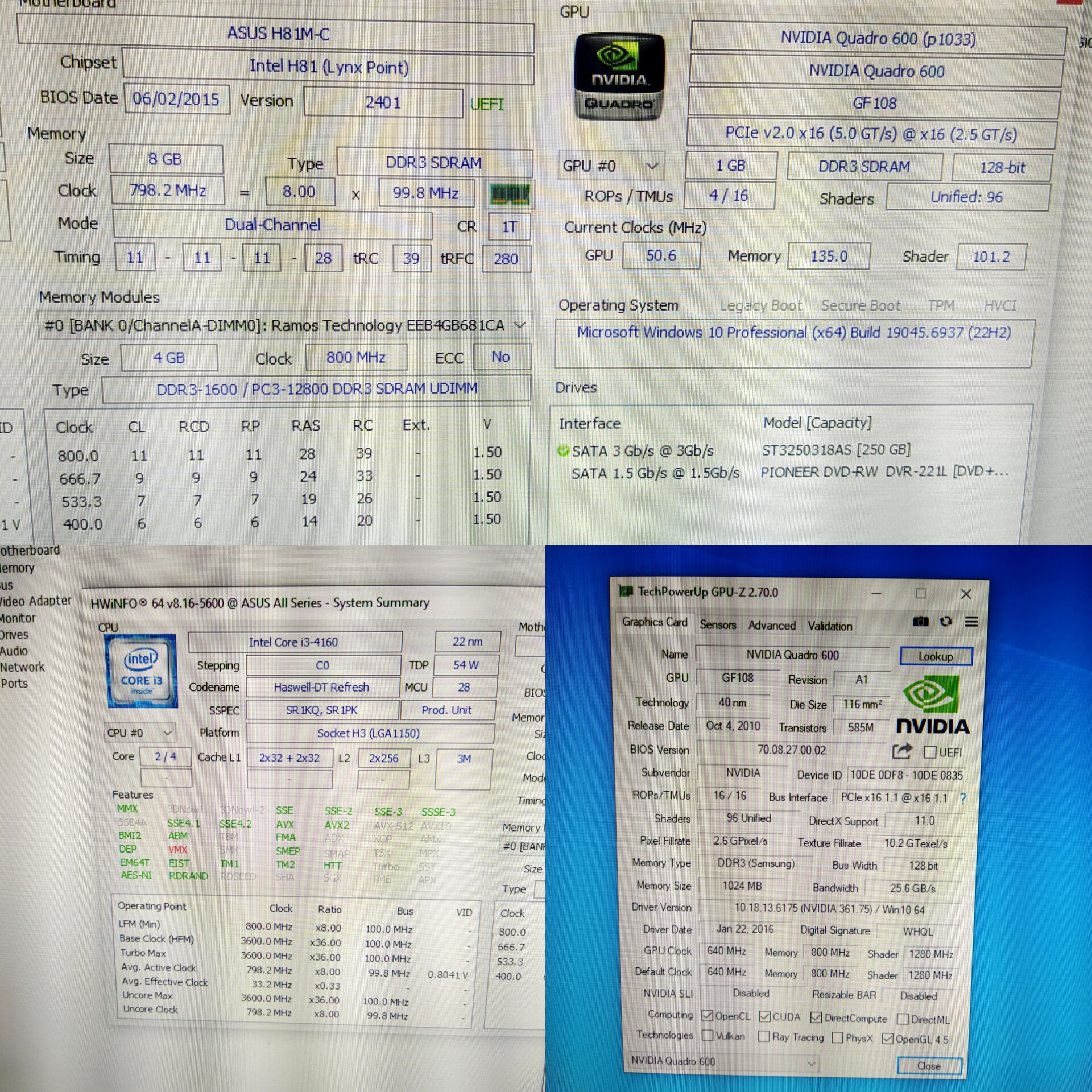The height and width of the screenshot is (1092, 1092).
Task: Click the Digital Signature WHQL field
Action: (919, 932)
